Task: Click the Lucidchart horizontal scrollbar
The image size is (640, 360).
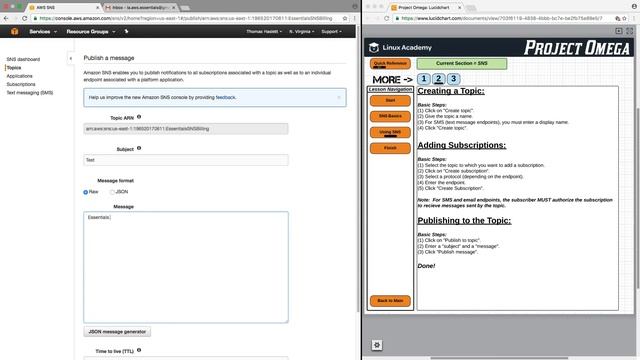Action: pos(499,358)
